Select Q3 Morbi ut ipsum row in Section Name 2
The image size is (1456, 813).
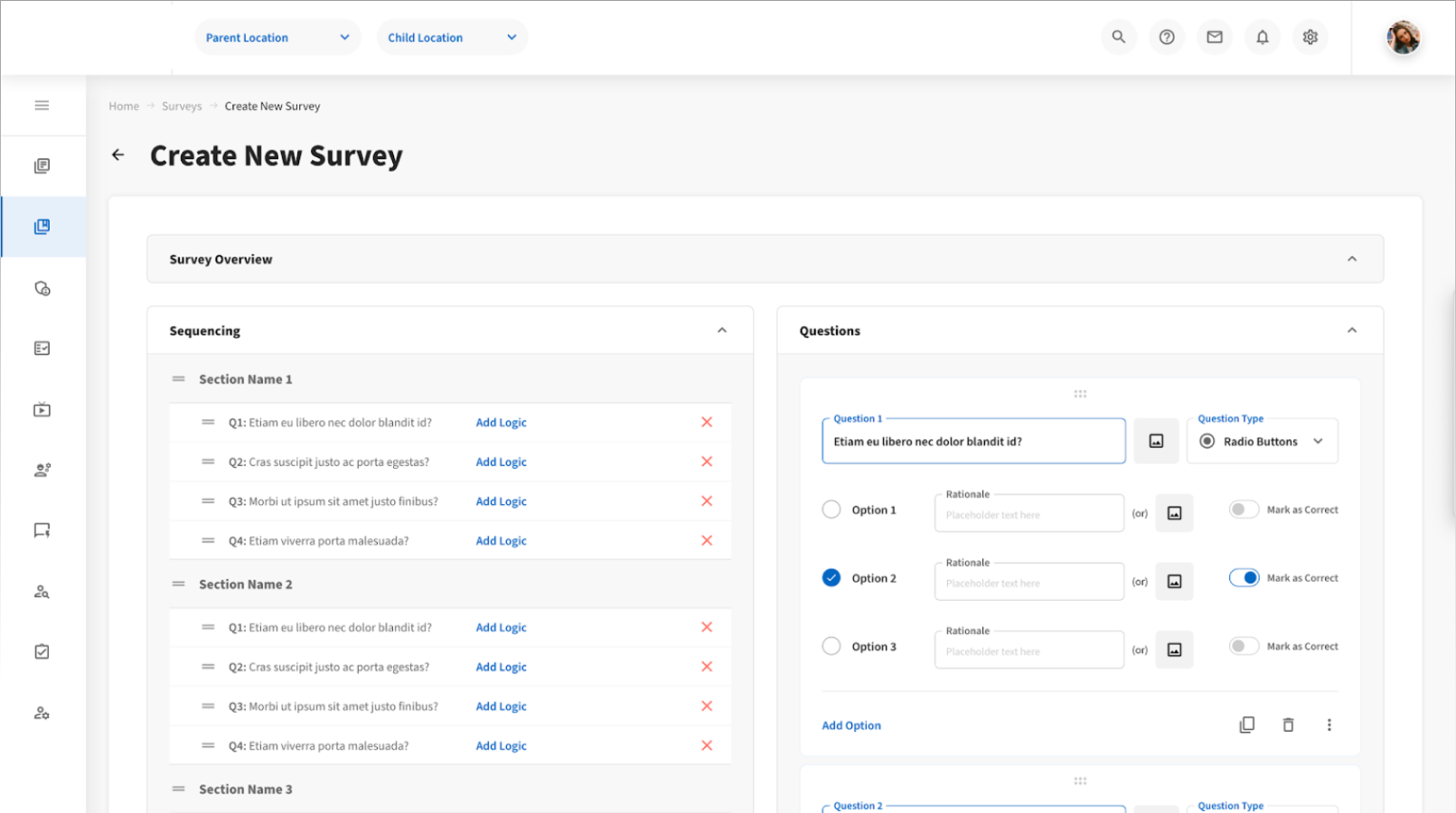coord(450,706)
